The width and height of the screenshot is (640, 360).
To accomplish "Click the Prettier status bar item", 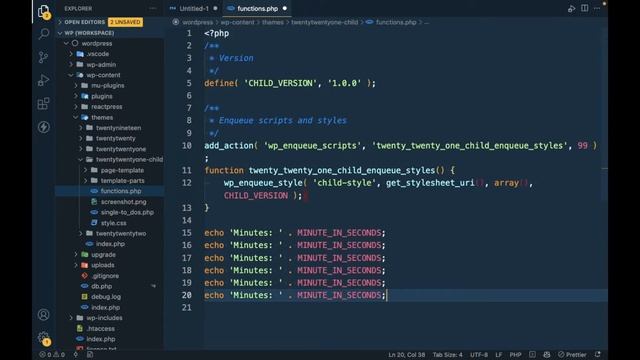I will click(572, 355).
